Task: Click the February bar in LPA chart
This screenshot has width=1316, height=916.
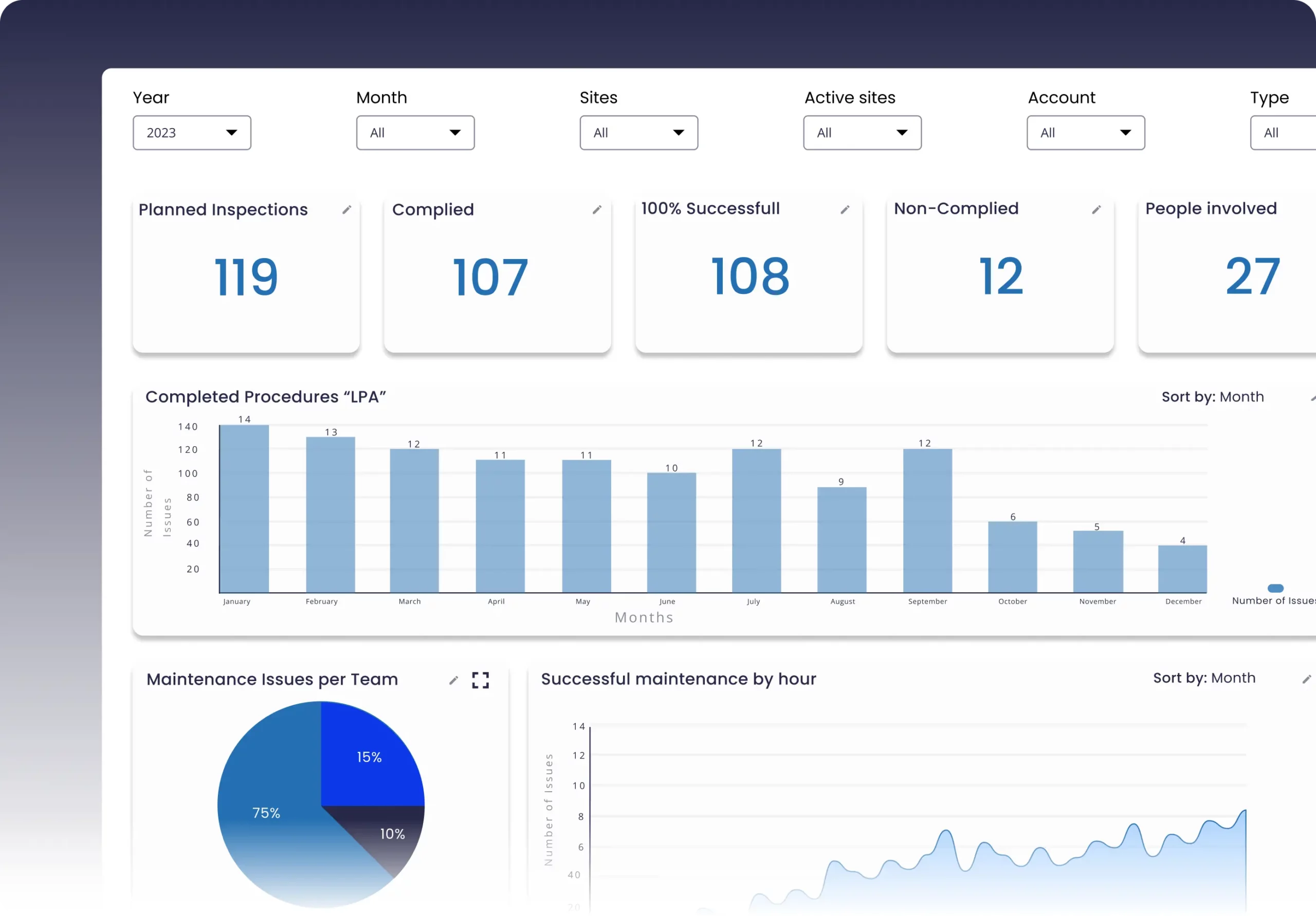Action: pyautogui.click(x=331, y=515)
